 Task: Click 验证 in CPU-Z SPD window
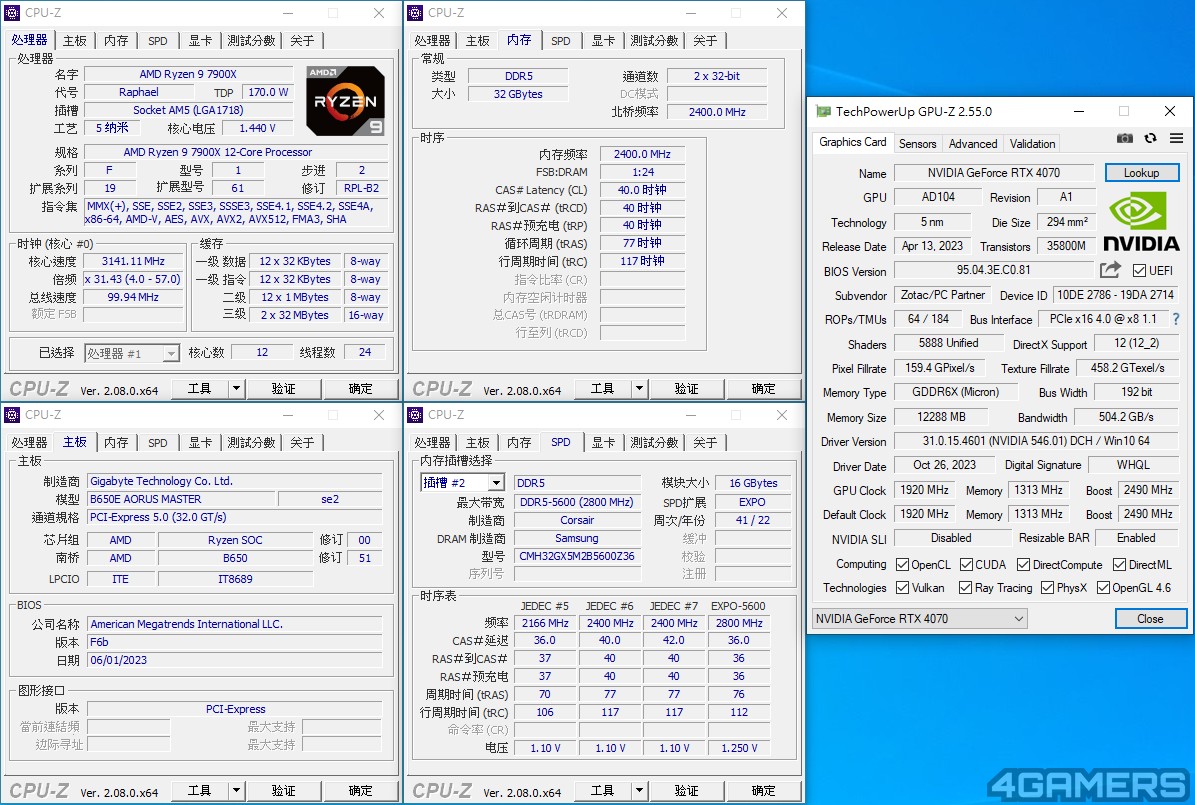[x=687, y=791]
